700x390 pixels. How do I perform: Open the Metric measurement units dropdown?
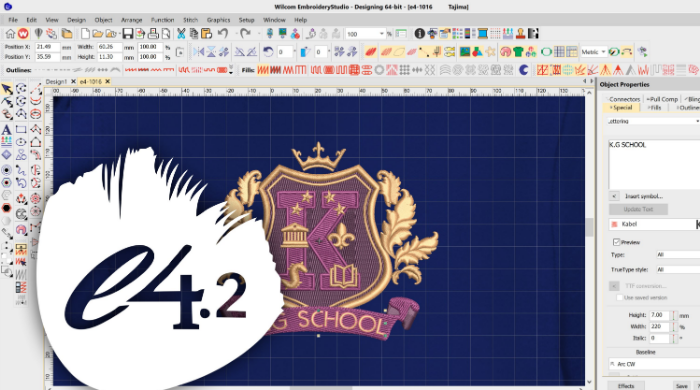tap(593, 52)
